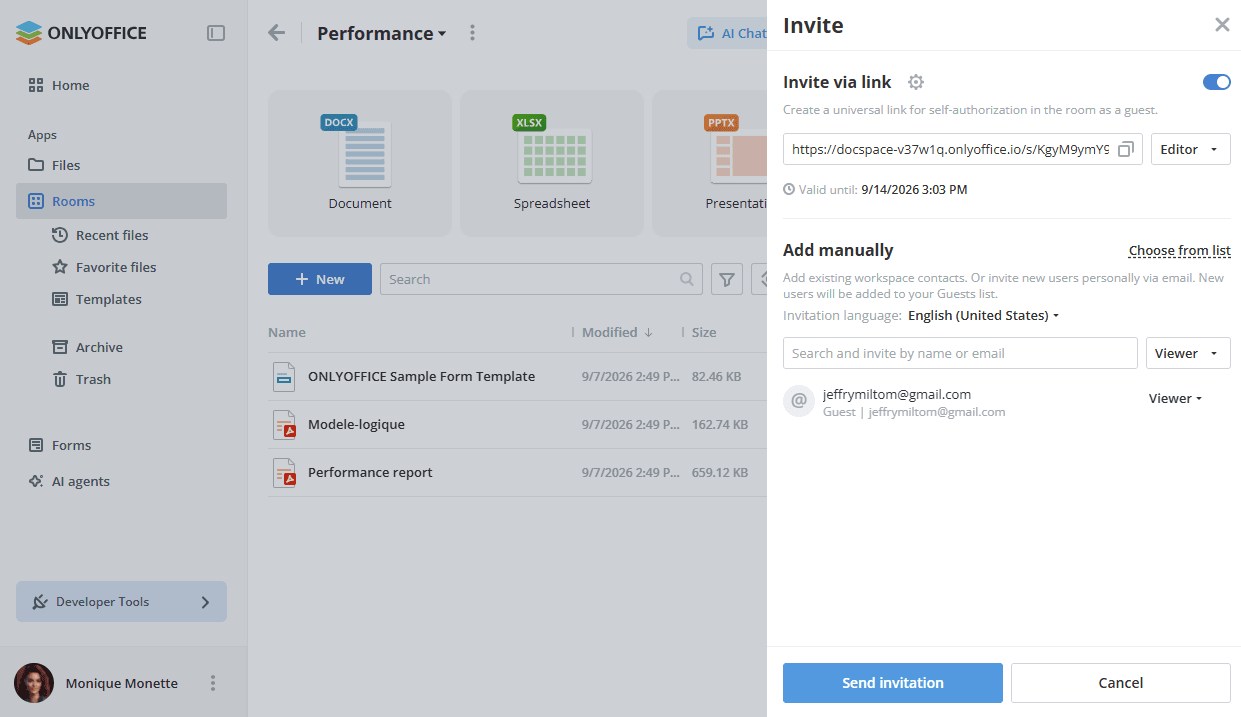Create a new Spreadsheet from XLSX tile

(552, 163)
